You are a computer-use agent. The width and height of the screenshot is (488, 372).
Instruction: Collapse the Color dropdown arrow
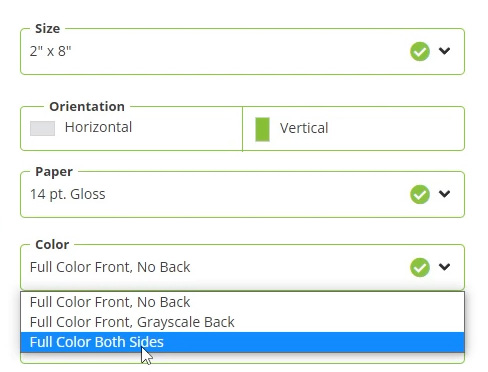[444, 267]
